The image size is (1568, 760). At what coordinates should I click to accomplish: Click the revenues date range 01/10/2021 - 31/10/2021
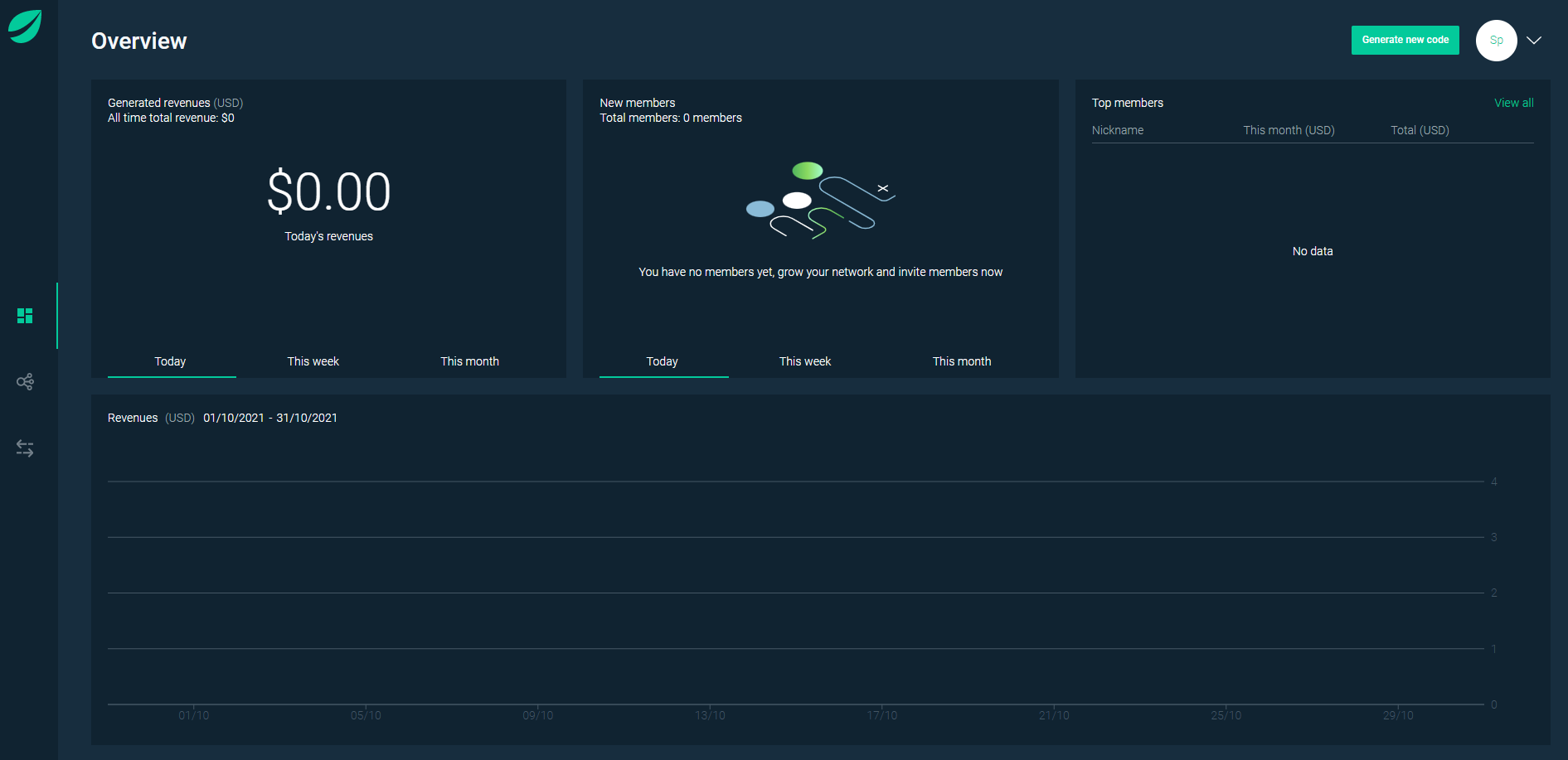(x=269, y=418)
